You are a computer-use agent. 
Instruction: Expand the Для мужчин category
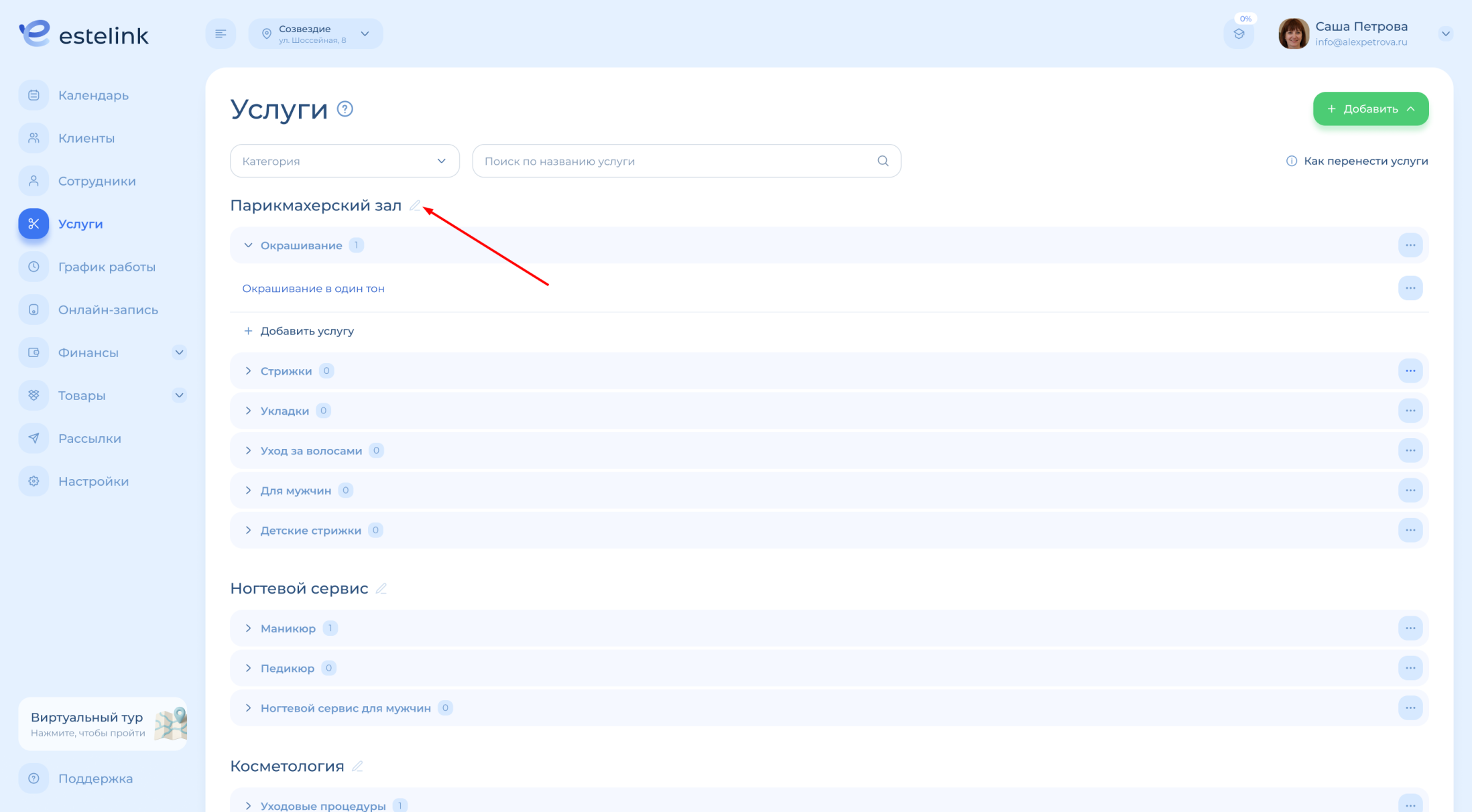point(248,490)
